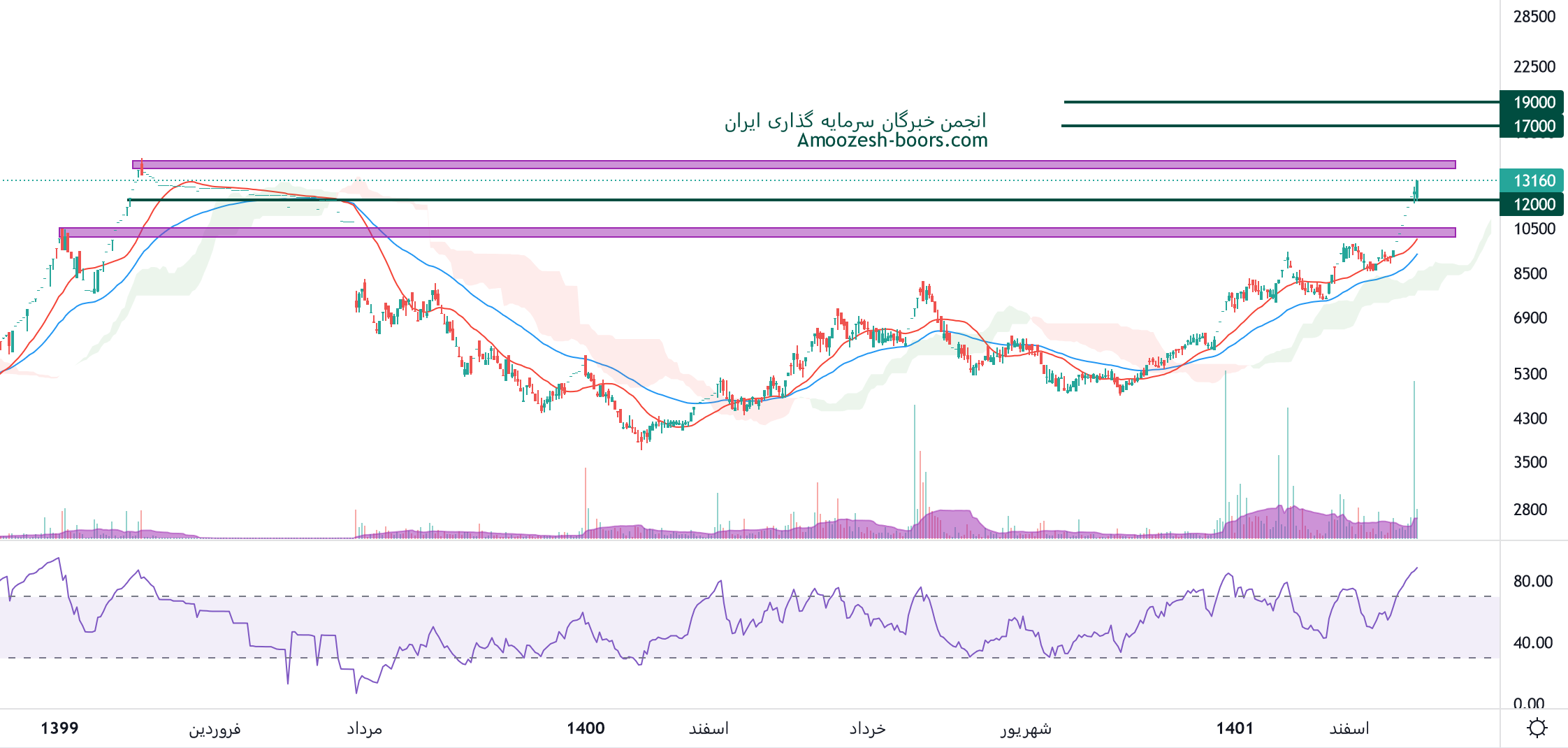Open chart settings gear icon
The height and width of the screenshot is (748, 1568).
1537,728
